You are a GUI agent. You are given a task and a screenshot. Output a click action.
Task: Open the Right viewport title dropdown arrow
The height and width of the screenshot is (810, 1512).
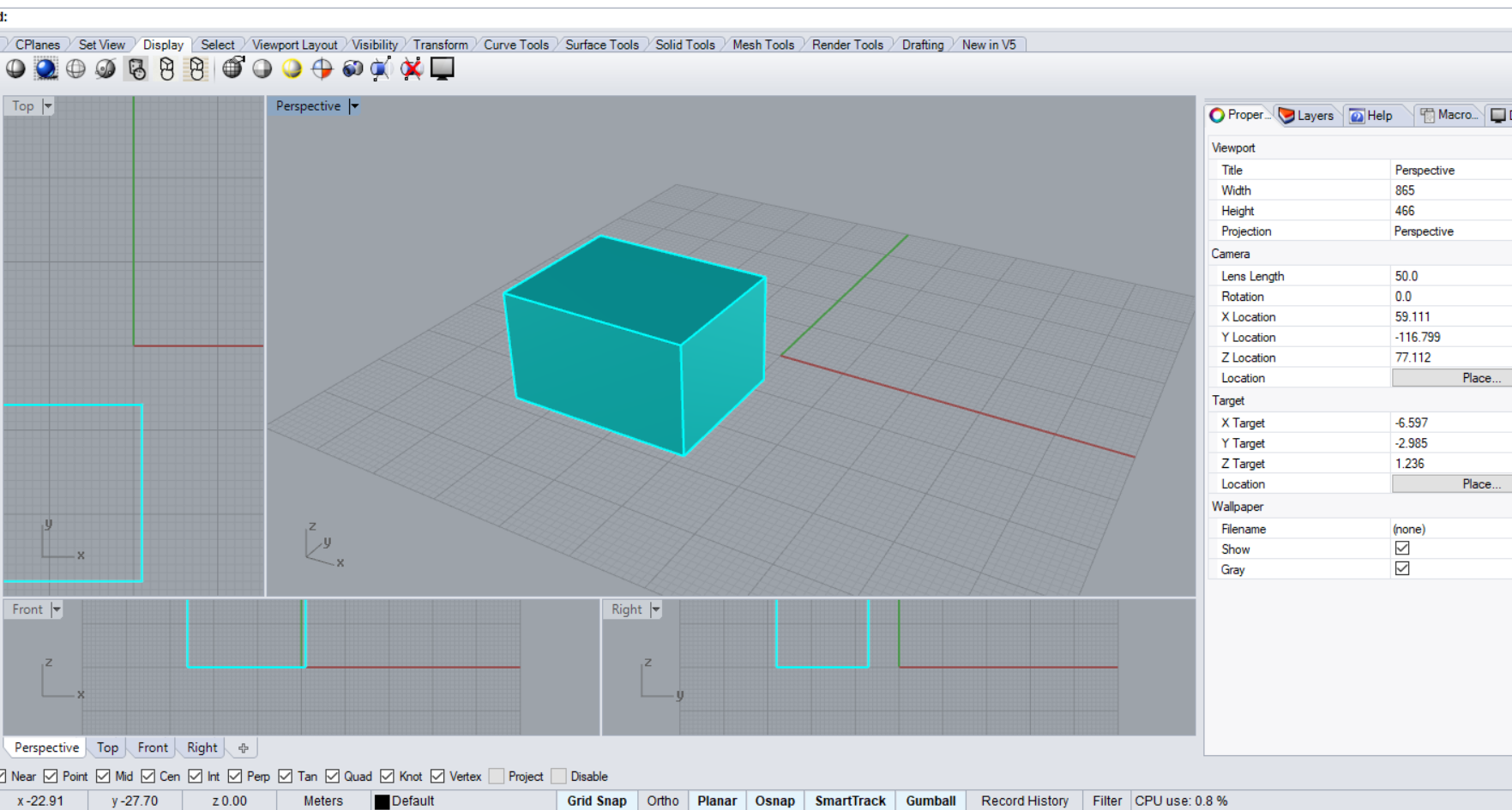655,609
